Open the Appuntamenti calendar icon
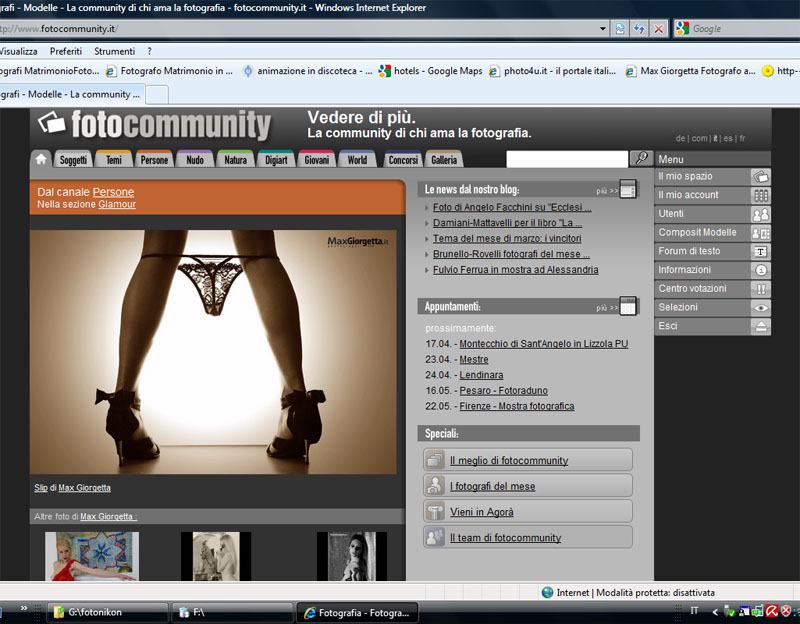This screenshot has width=800, height=624. tap(628, 306)
